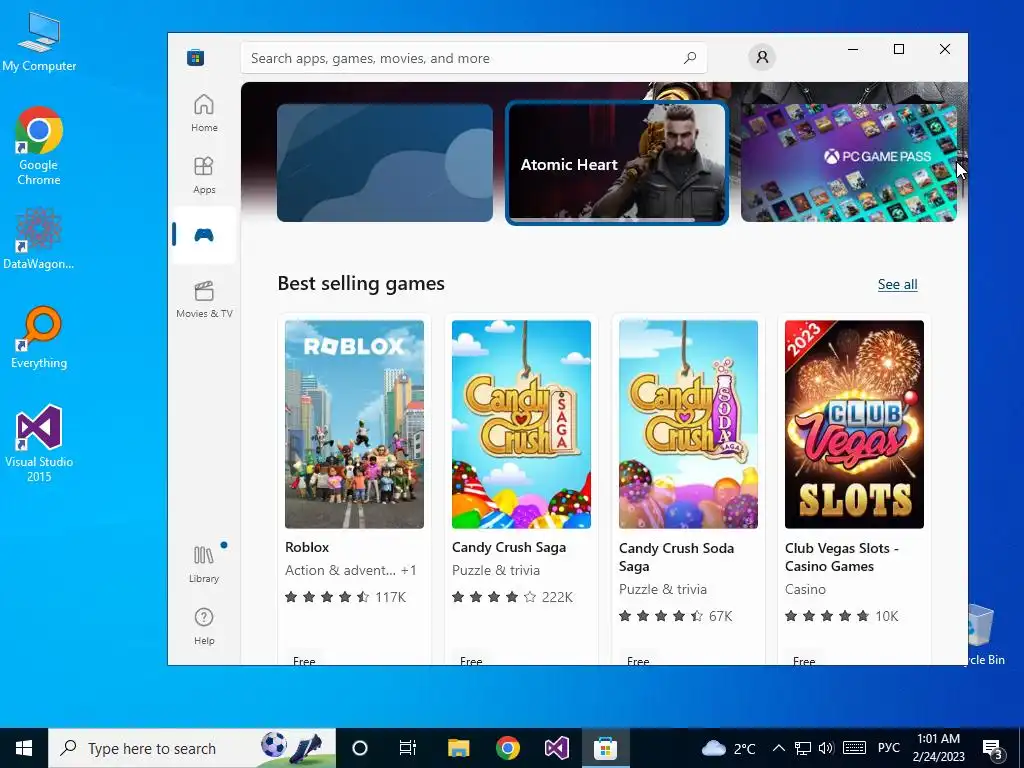1024x768 pixels.
Task: Open the notification center icon
Action: coord(992,749)
